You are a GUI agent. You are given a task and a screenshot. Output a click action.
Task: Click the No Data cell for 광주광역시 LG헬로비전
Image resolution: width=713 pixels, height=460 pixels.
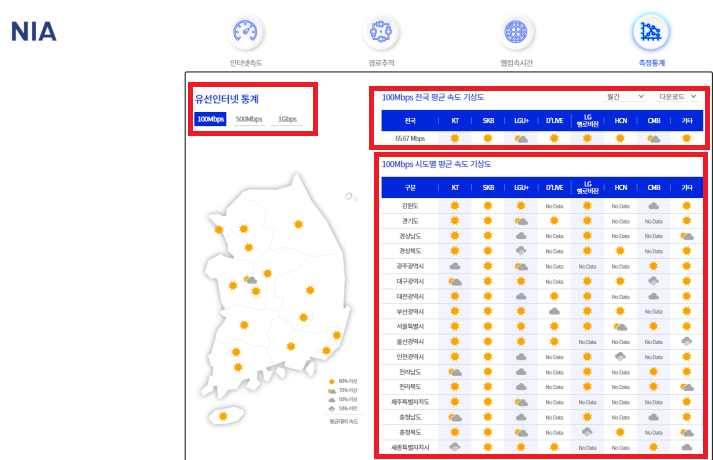coord(587,266)
